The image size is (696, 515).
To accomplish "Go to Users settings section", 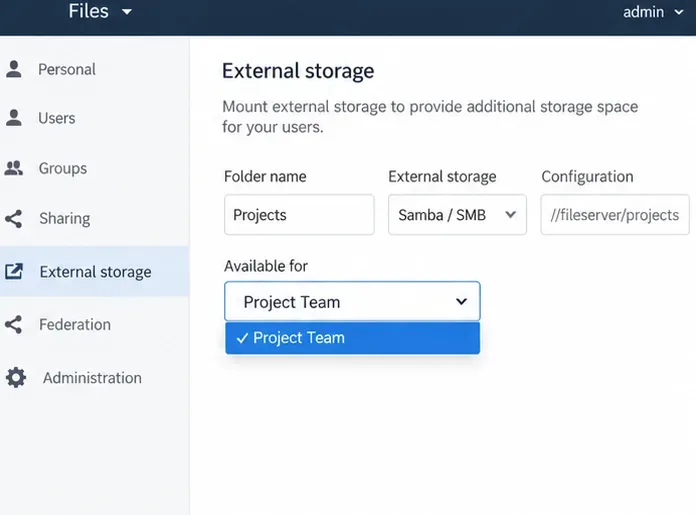I will pos(57,118).
